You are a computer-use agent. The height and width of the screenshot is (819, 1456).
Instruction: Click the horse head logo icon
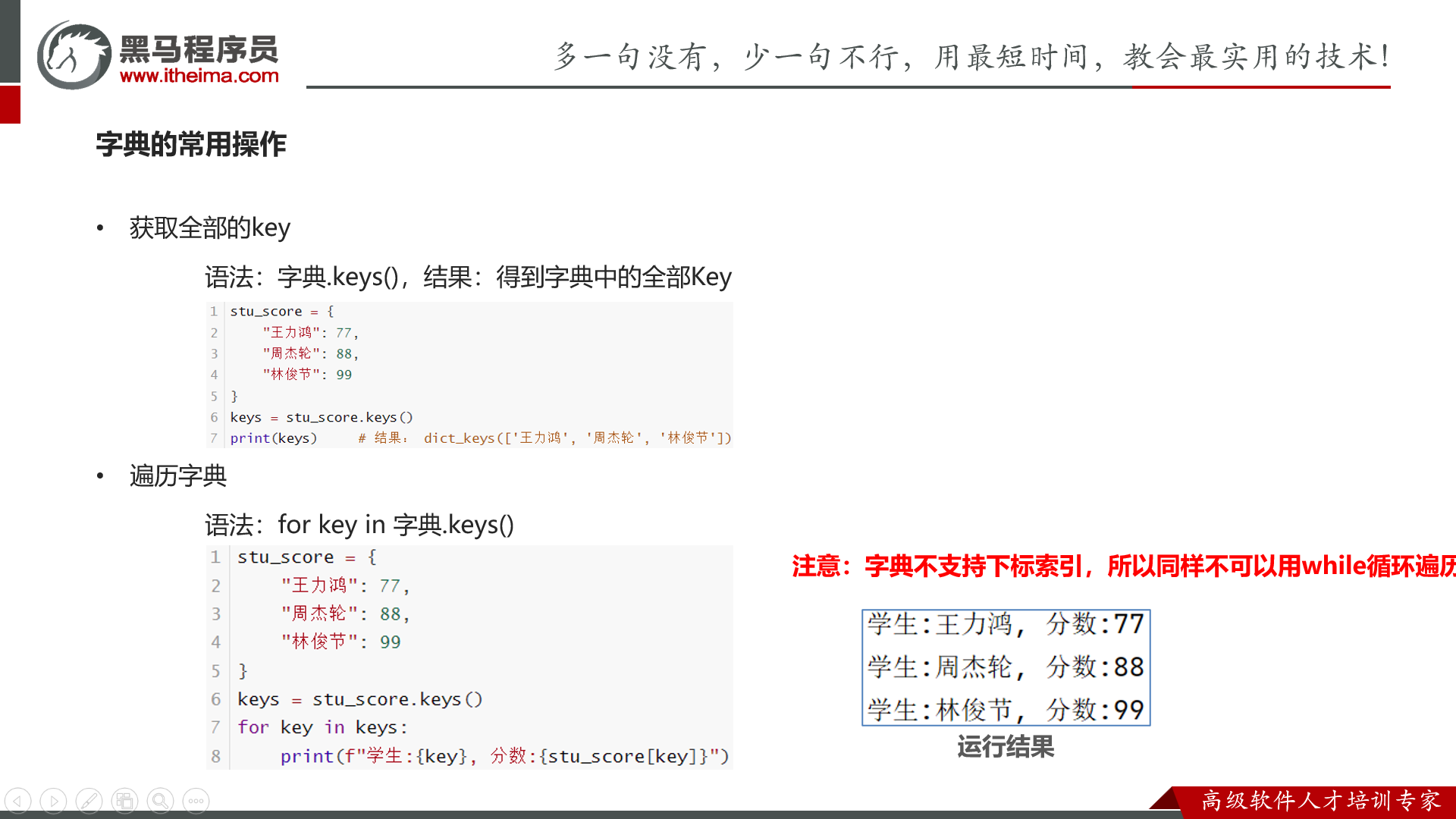coord(74,55)
